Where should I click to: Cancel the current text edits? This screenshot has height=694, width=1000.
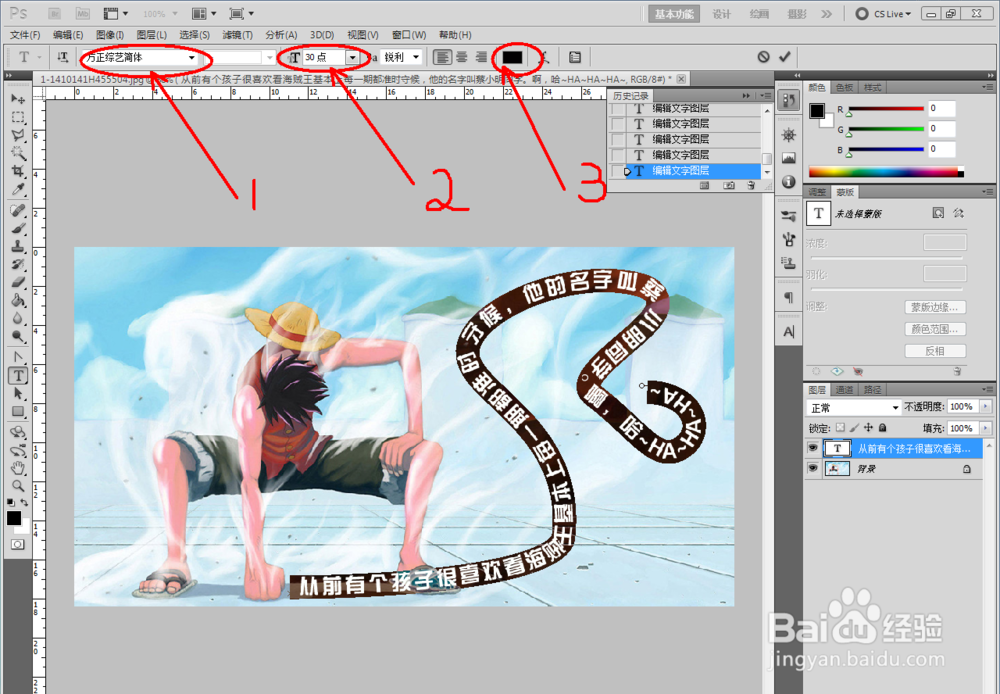763,57
